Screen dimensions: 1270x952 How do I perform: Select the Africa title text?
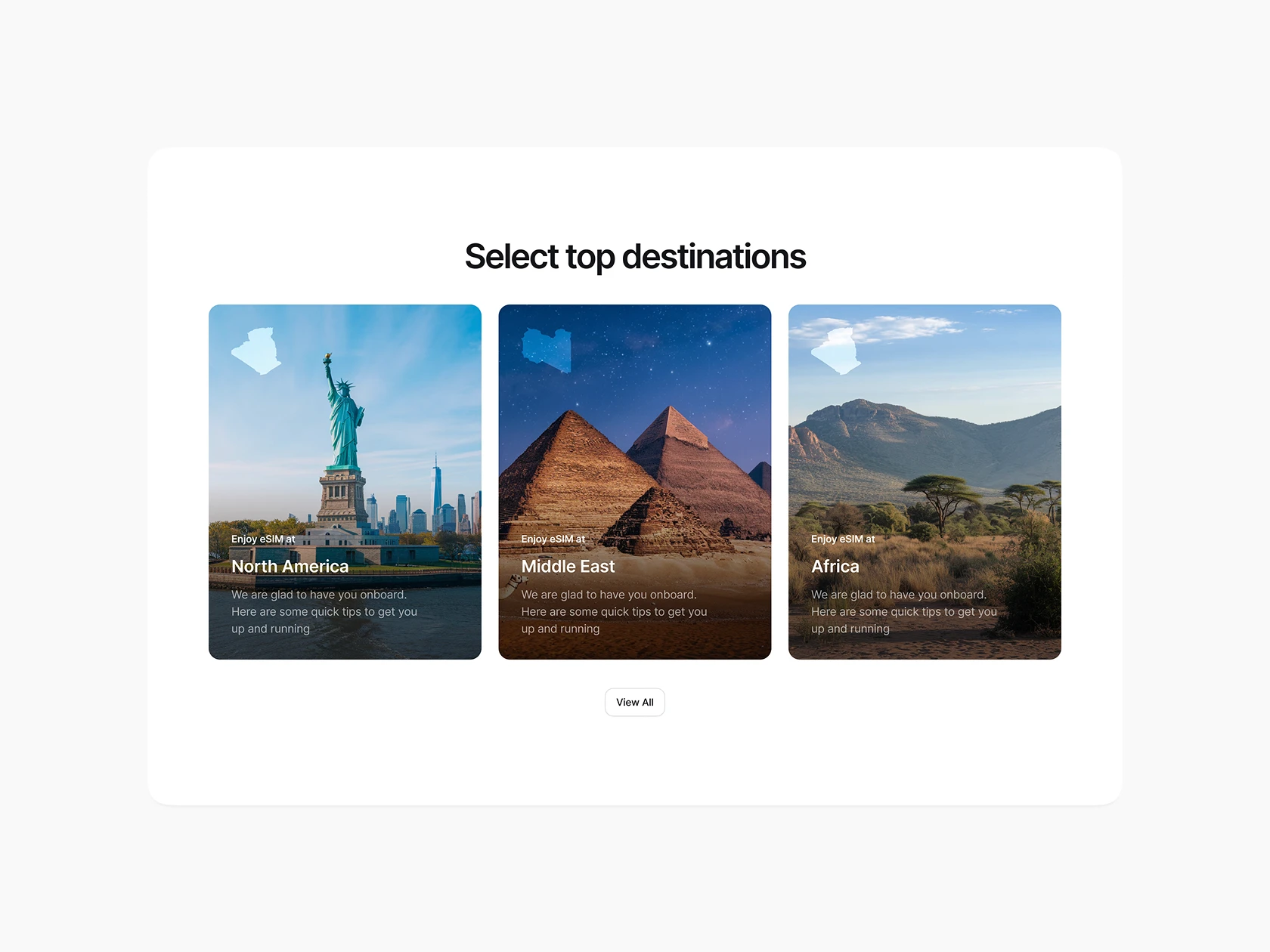[x=835, y=566]
